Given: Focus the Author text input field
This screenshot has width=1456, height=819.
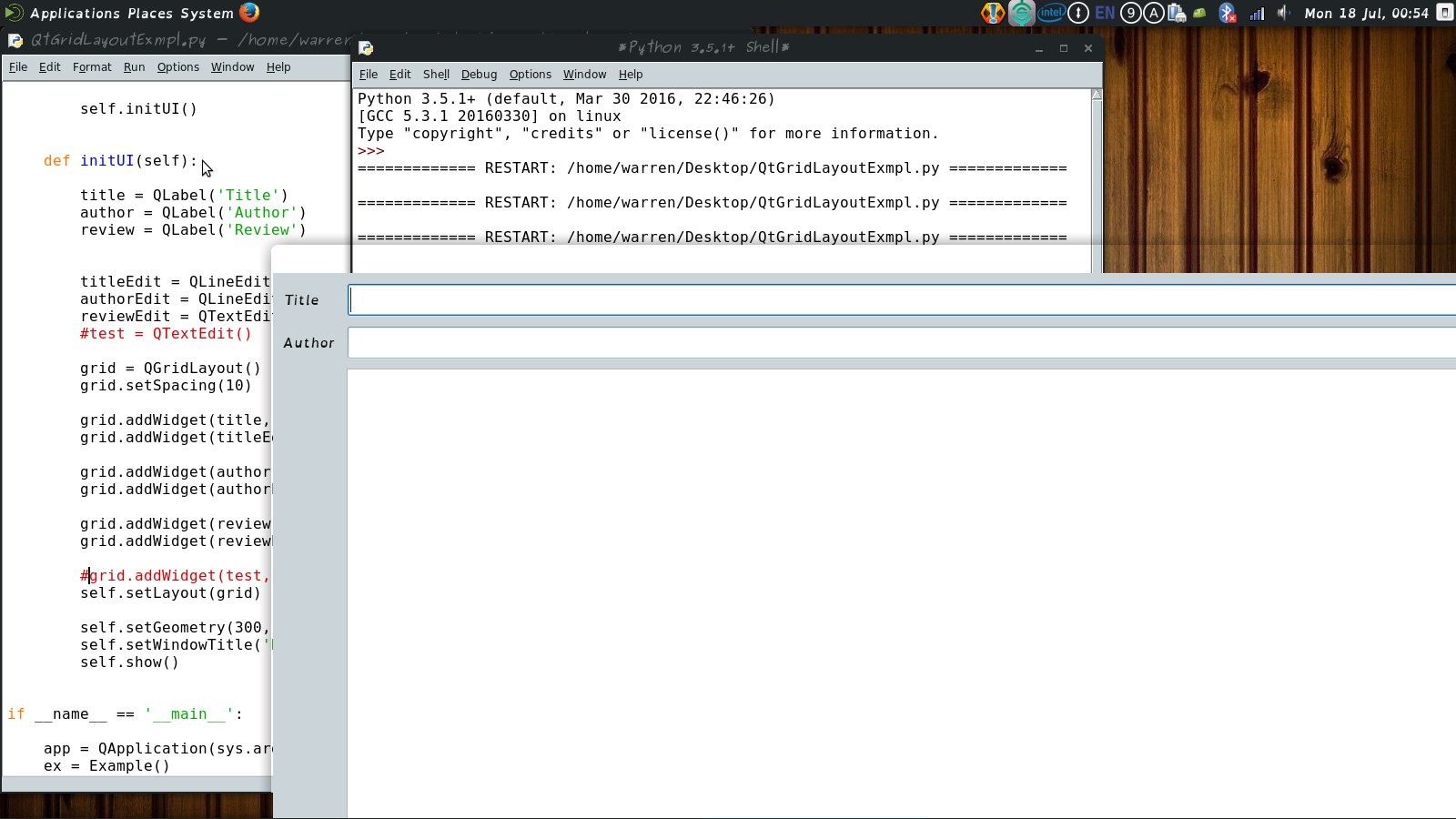Looking at the screenshot, I should tap(903, 343).
